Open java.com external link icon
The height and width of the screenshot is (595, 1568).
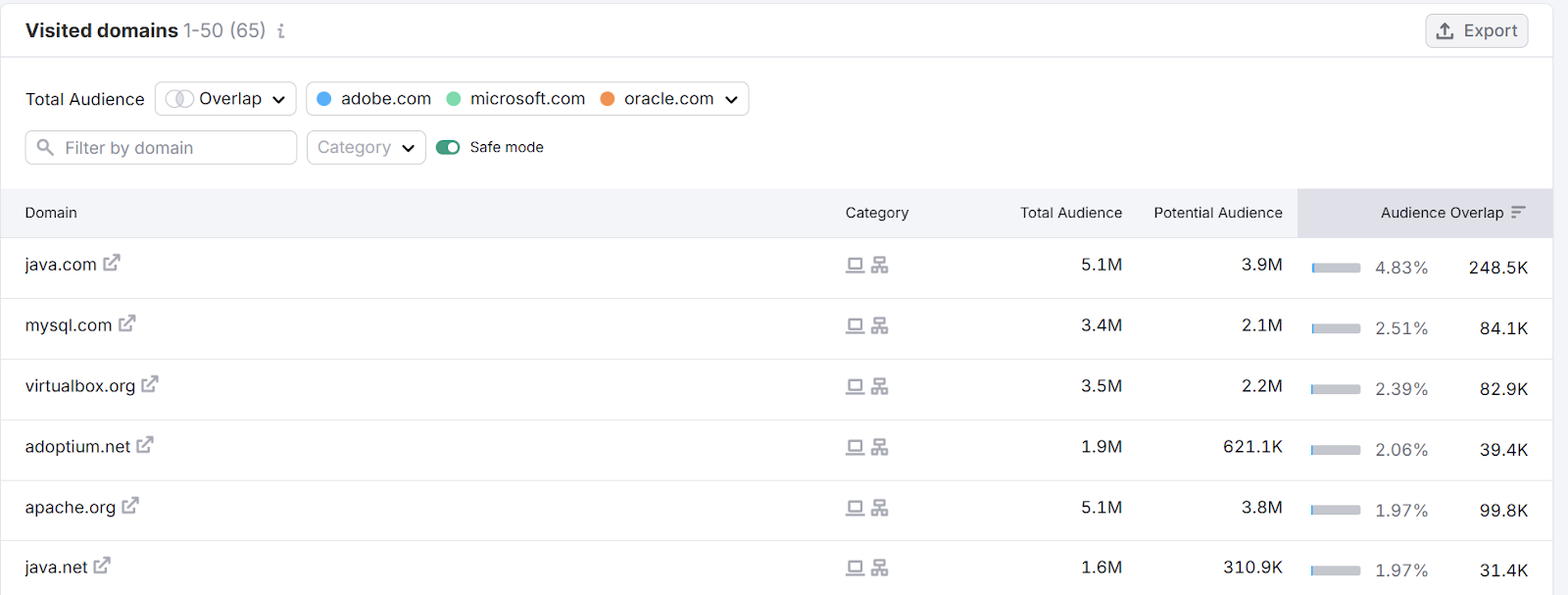point(112,263)
